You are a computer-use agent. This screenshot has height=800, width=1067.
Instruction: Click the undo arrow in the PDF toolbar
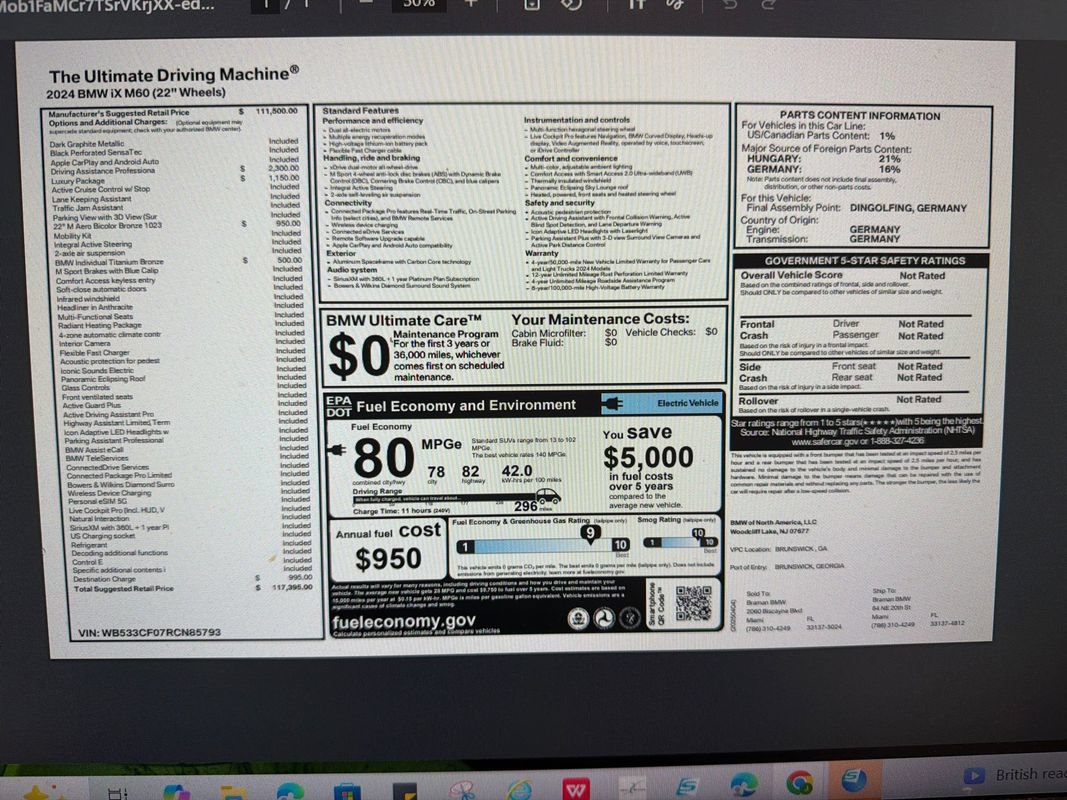point(729,4)
